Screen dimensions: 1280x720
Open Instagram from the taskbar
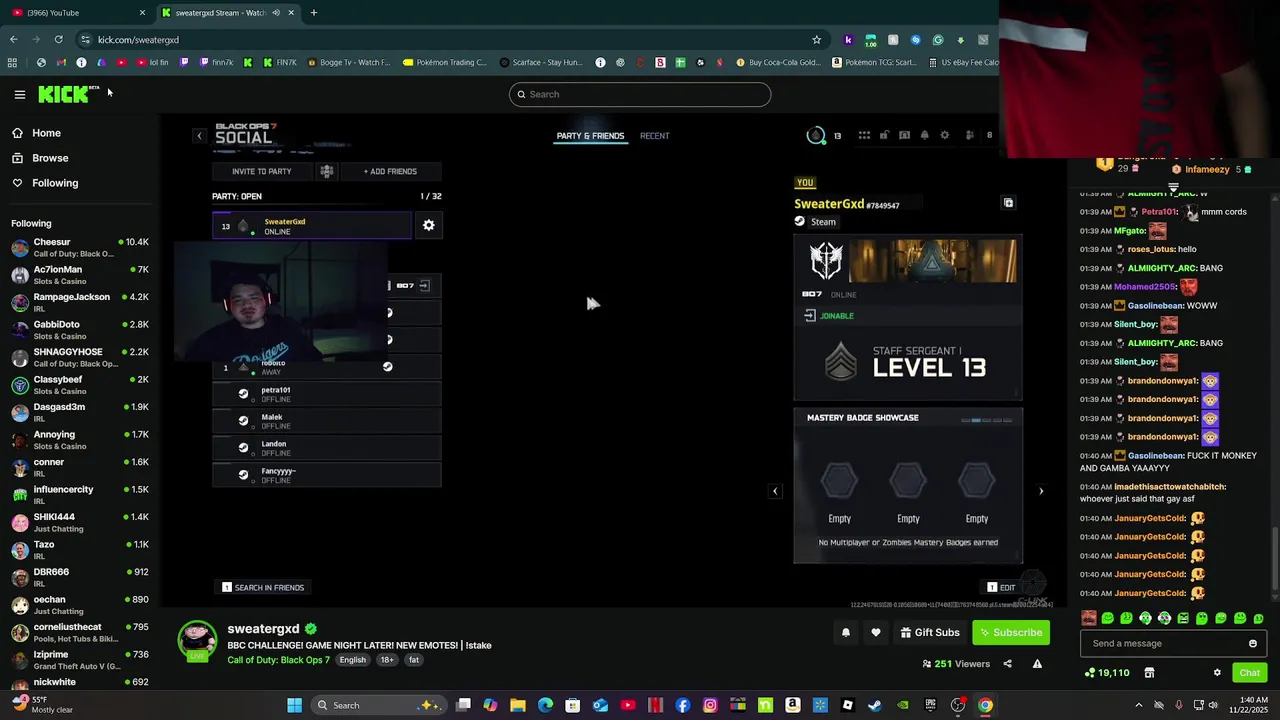tap(710, 705)
